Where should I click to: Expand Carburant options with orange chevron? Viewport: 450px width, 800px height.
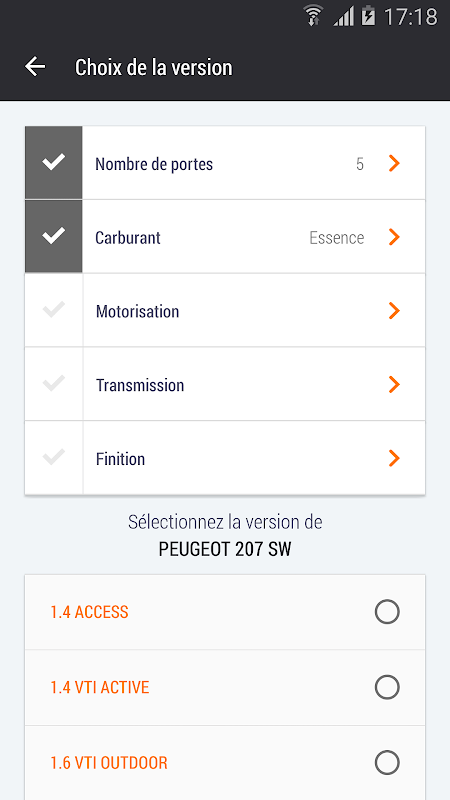click(x=394, y=237)
